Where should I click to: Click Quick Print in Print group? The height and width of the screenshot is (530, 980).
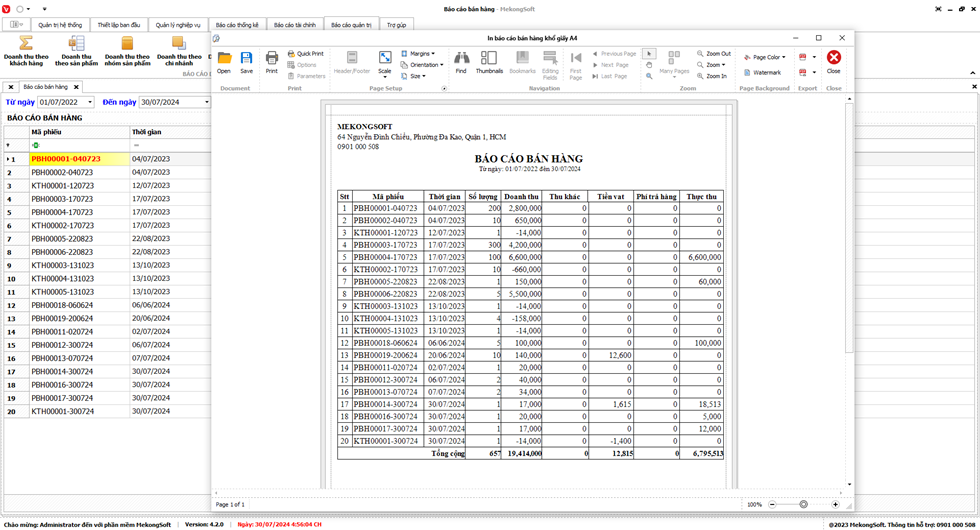pyautogui.click(x=306, y=53)
